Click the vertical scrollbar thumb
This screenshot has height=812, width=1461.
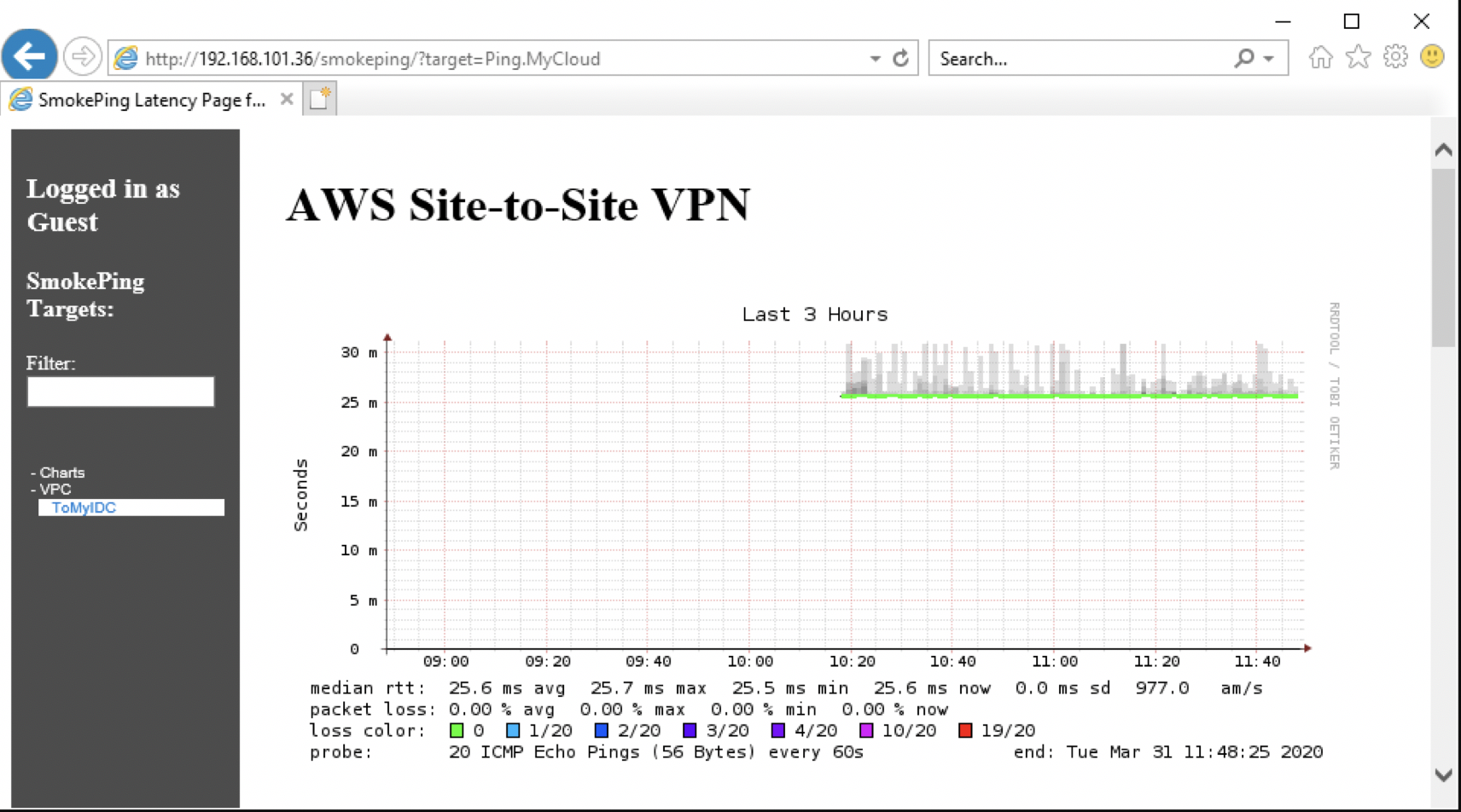(1443, 258)
